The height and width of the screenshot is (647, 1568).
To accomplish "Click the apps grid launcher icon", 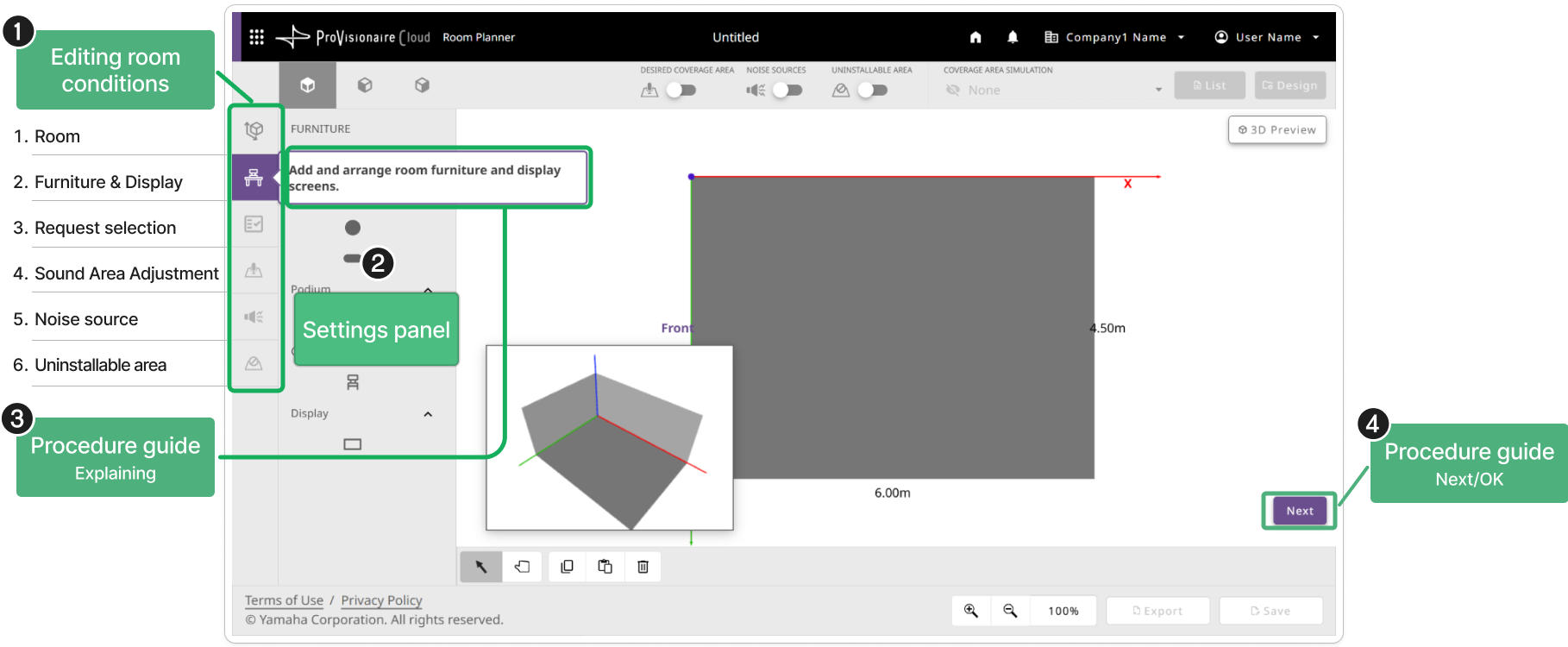I will coord(256,37).
